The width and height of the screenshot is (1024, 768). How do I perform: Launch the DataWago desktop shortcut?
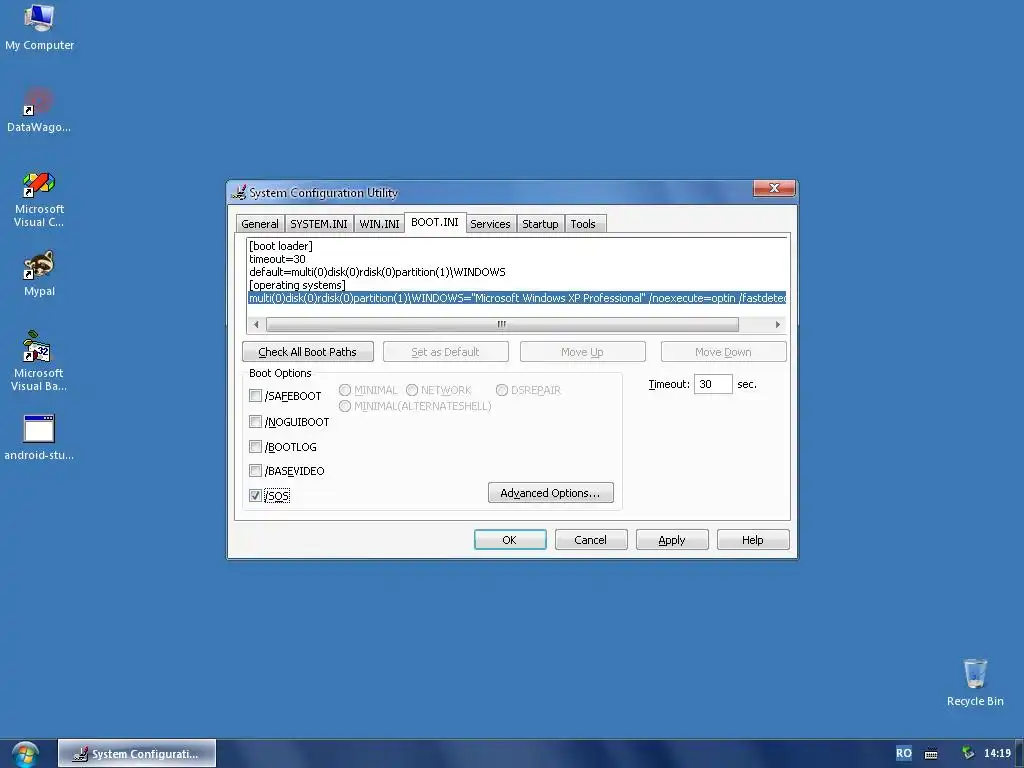(x=39, y=110)
